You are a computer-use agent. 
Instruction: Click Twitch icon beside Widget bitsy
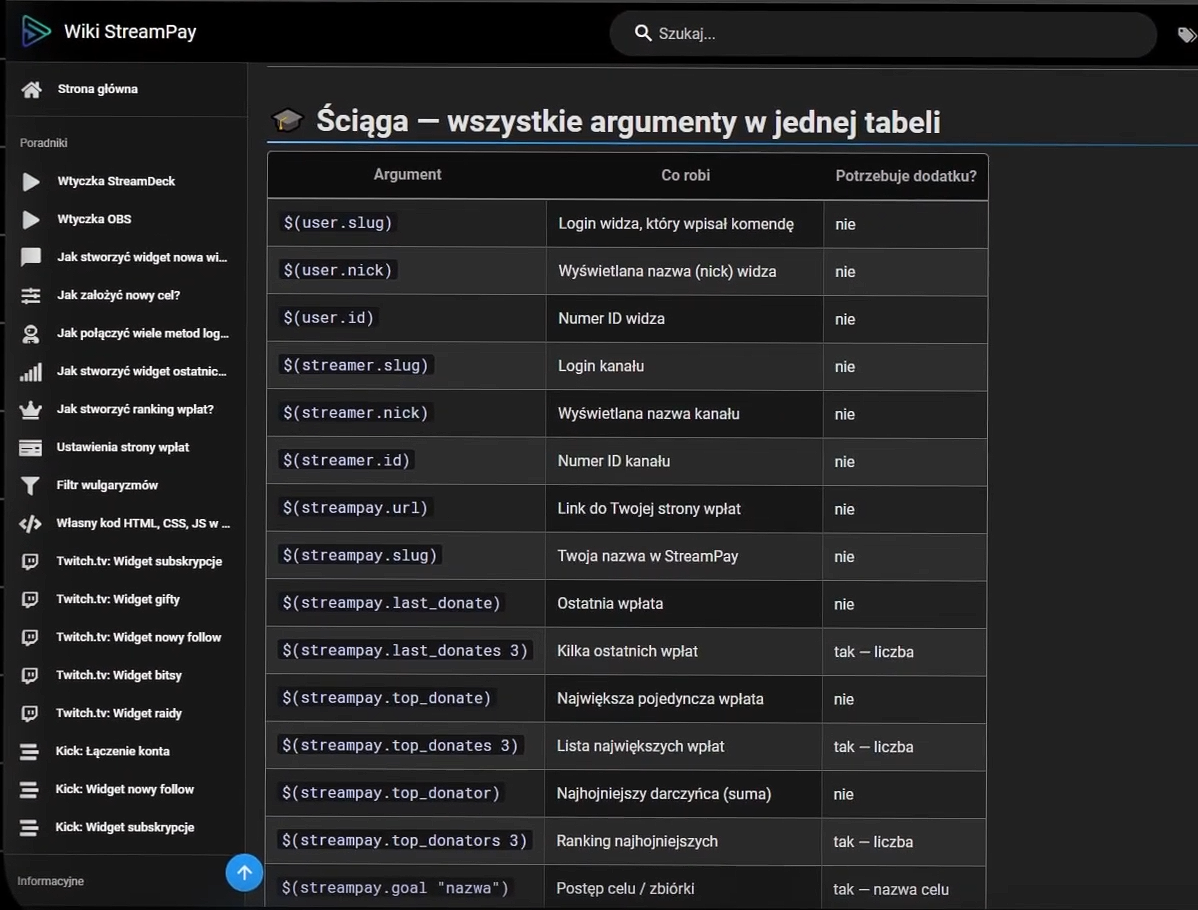pyautogui.click(x=30, y=675)
